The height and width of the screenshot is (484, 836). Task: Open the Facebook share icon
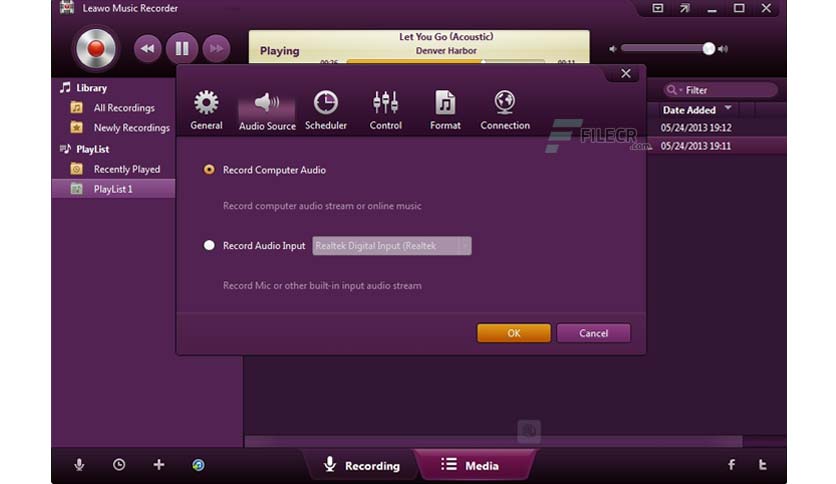coord(732,465)
